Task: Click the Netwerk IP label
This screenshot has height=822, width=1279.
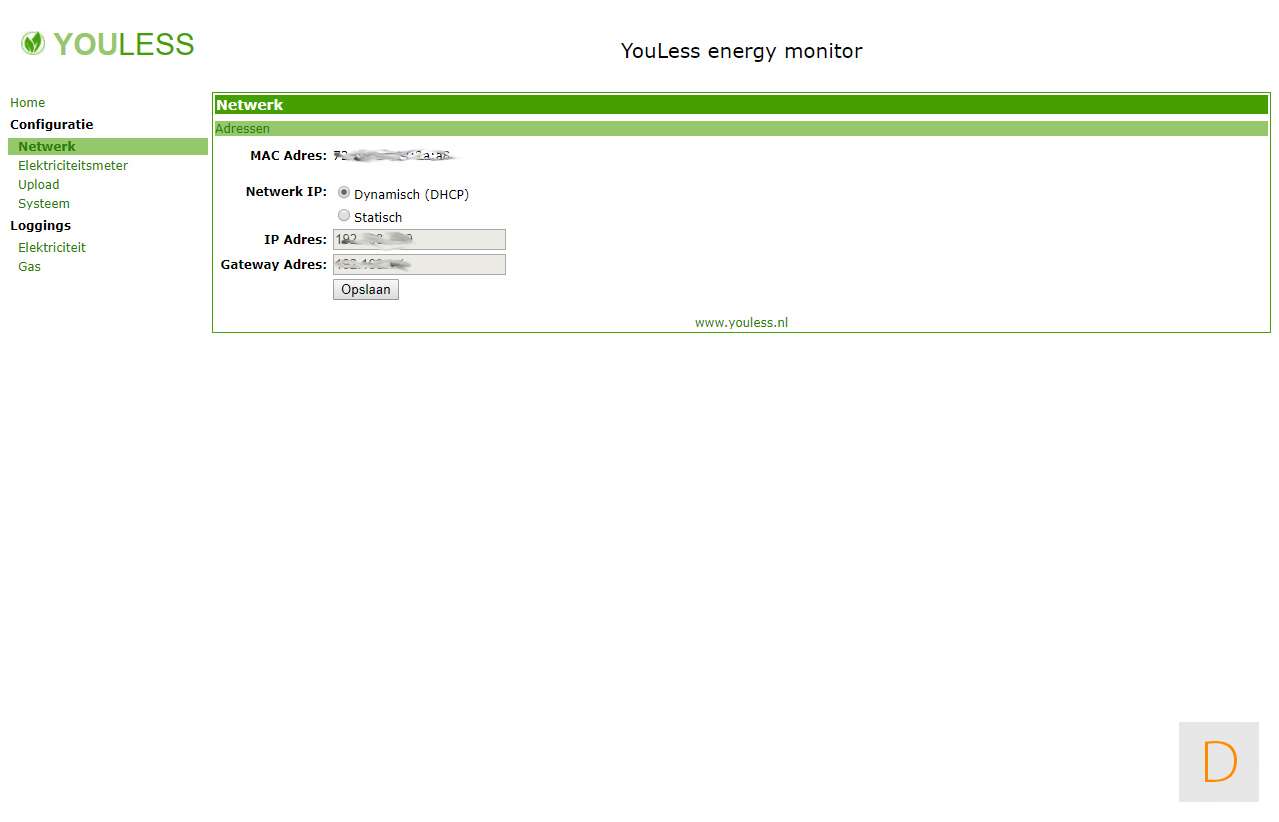Action: pos(286,192)
